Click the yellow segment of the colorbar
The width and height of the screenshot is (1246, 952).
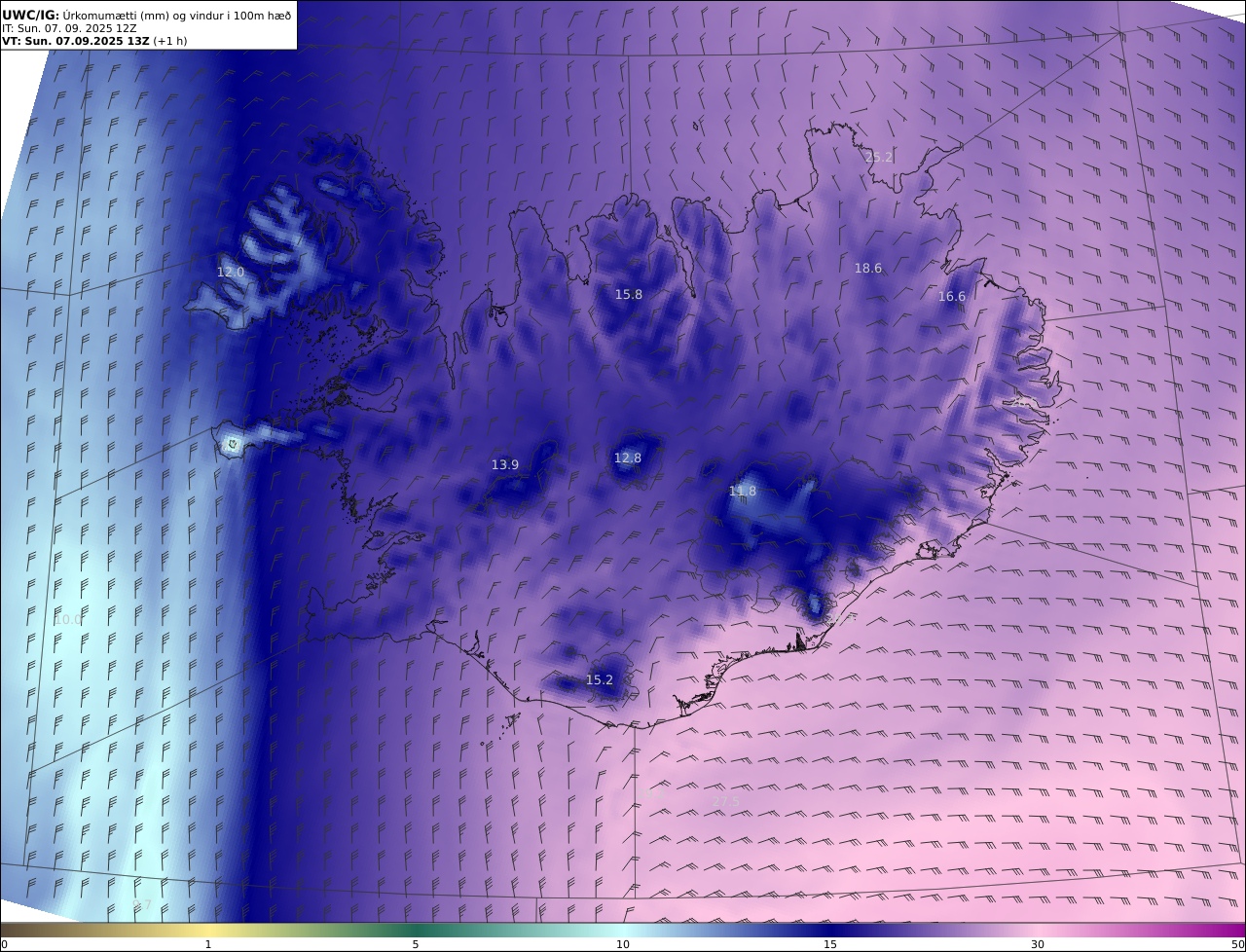coord(209,930)
